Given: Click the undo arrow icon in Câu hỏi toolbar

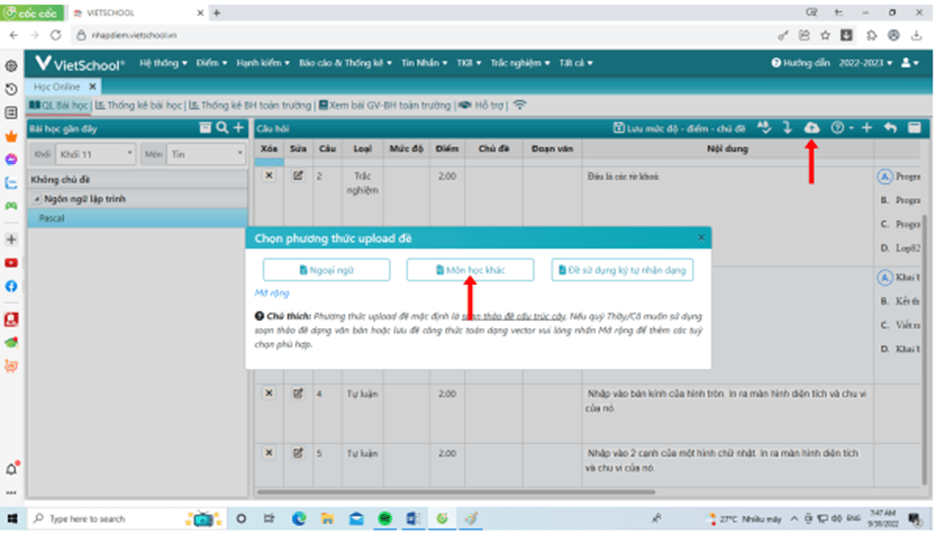Looking at the screenshot, I should (890, 128).
